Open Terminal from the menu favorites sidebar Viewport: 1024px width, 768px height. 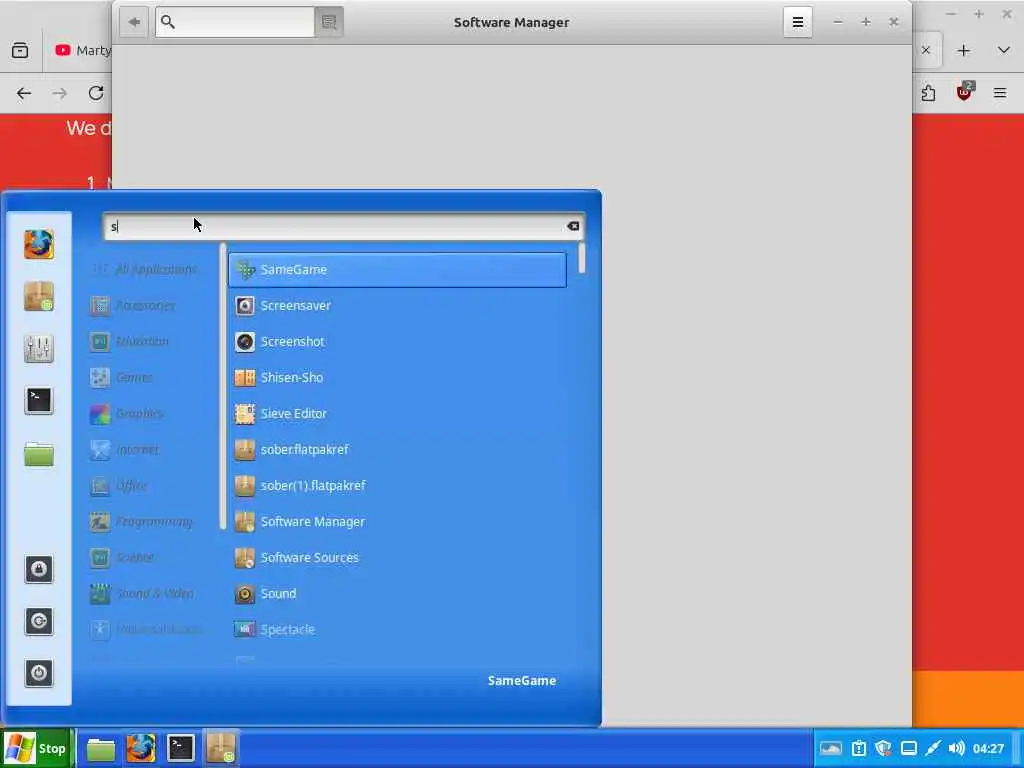(39, 400)
